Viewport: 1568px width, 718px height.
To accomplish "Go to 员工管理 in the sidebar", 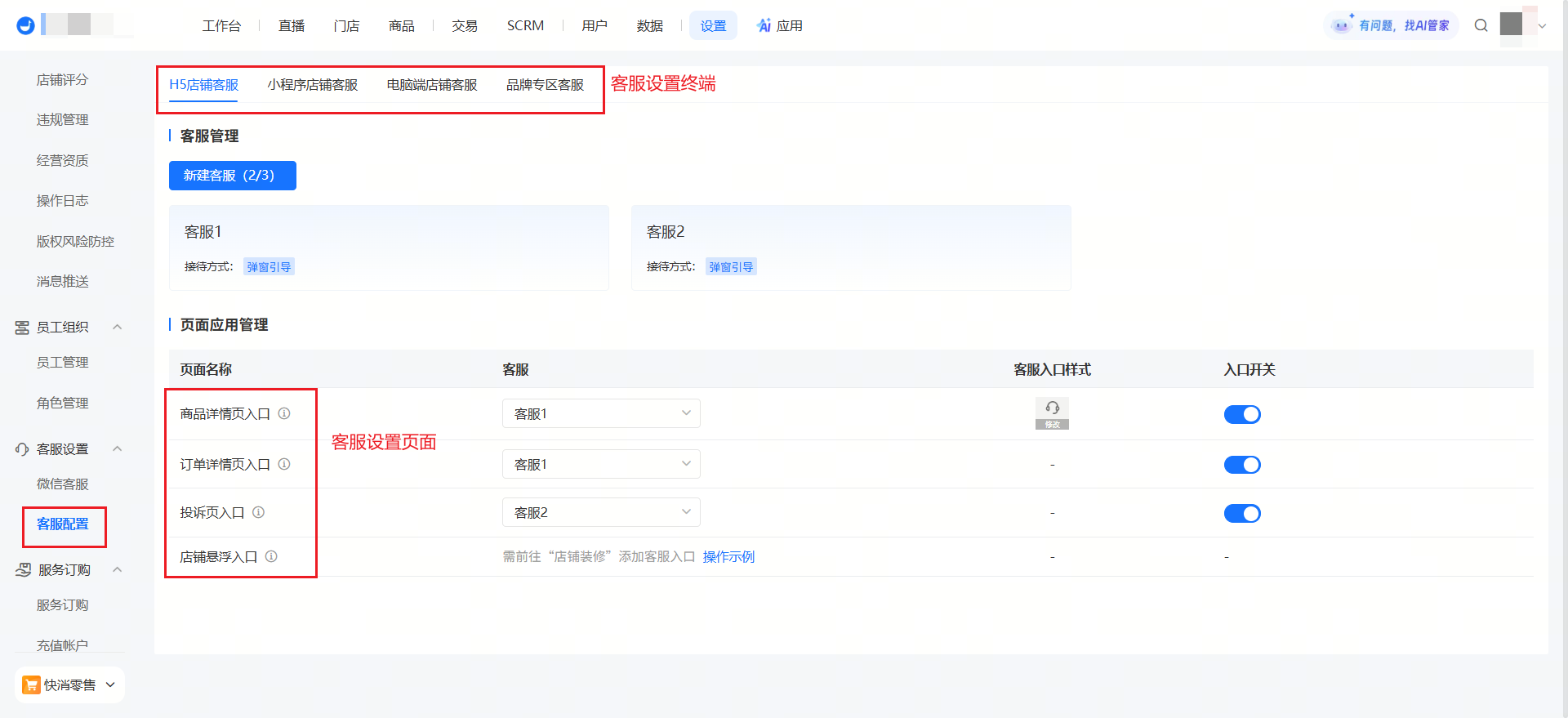I will (x=63, y=363).
